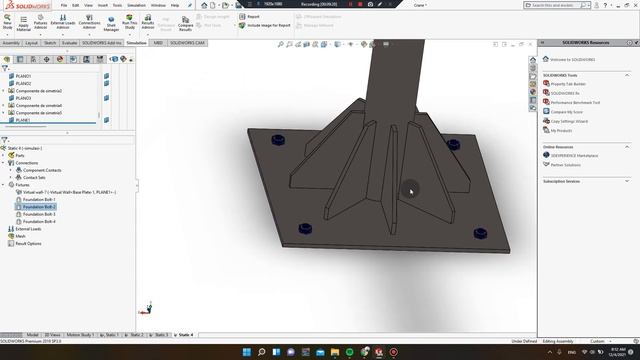Open DisplayManager tab icon
640x360 pixels.
(x=60, y=60)
